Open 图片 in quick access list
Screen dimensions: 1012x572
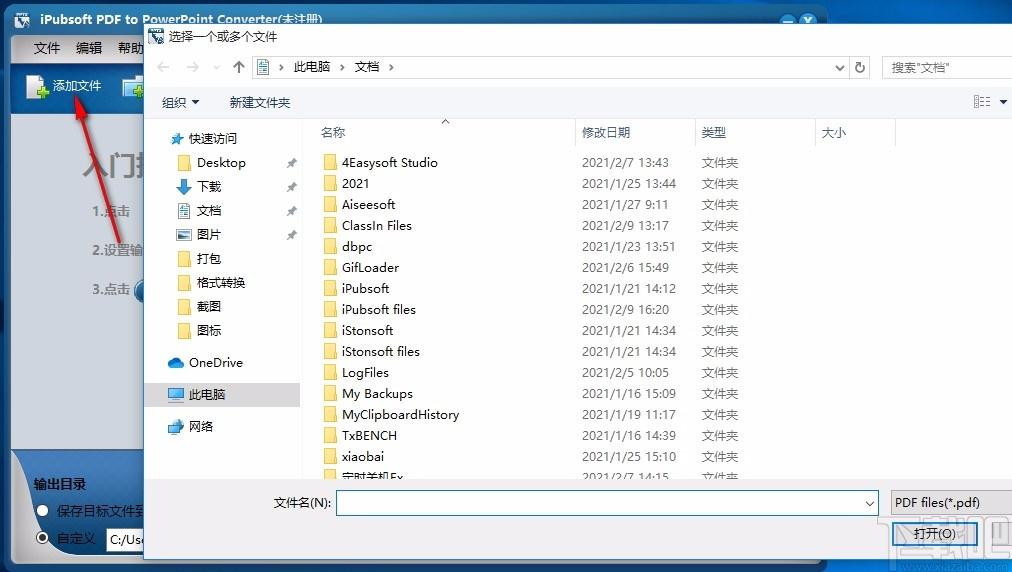pos(208,234)
